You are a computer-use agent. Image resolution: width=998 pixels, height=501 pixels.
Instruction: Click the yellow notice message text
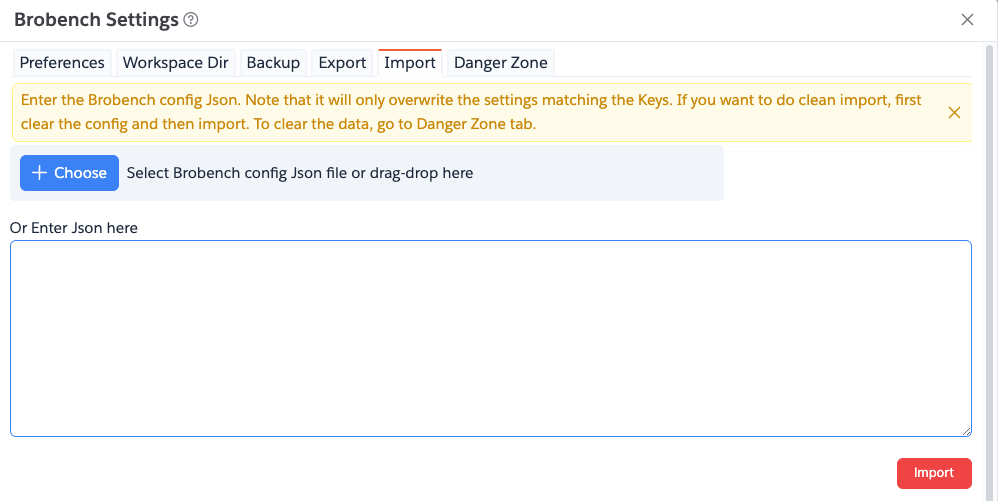click(x=471, y=112)
